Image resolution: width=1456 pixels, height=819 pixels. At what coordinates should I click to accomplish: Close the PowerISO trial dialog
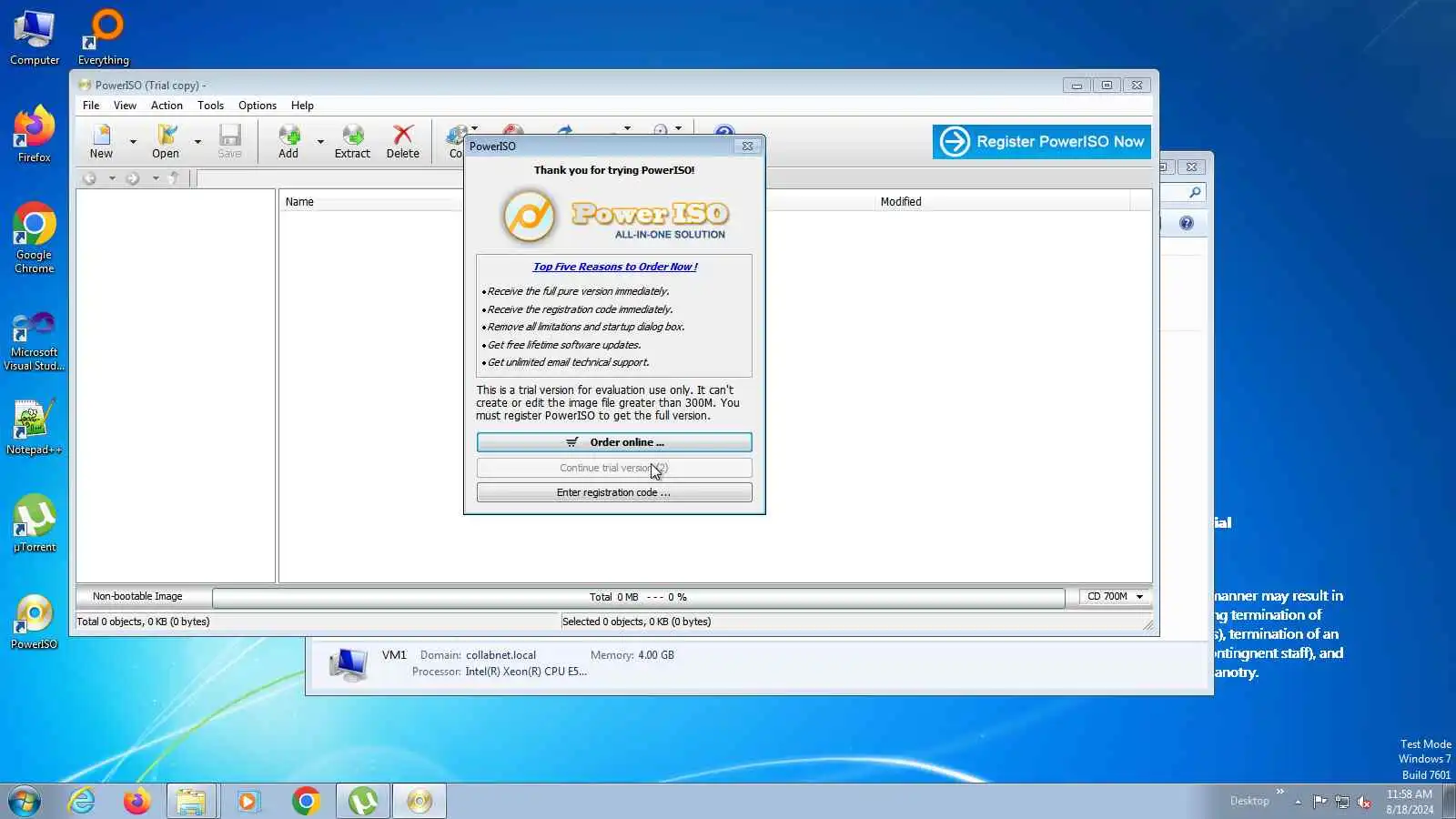747,146
